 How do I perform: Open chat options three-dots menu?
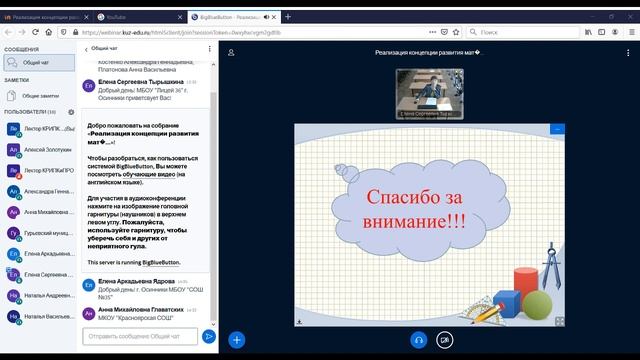(x=209, y=49)
